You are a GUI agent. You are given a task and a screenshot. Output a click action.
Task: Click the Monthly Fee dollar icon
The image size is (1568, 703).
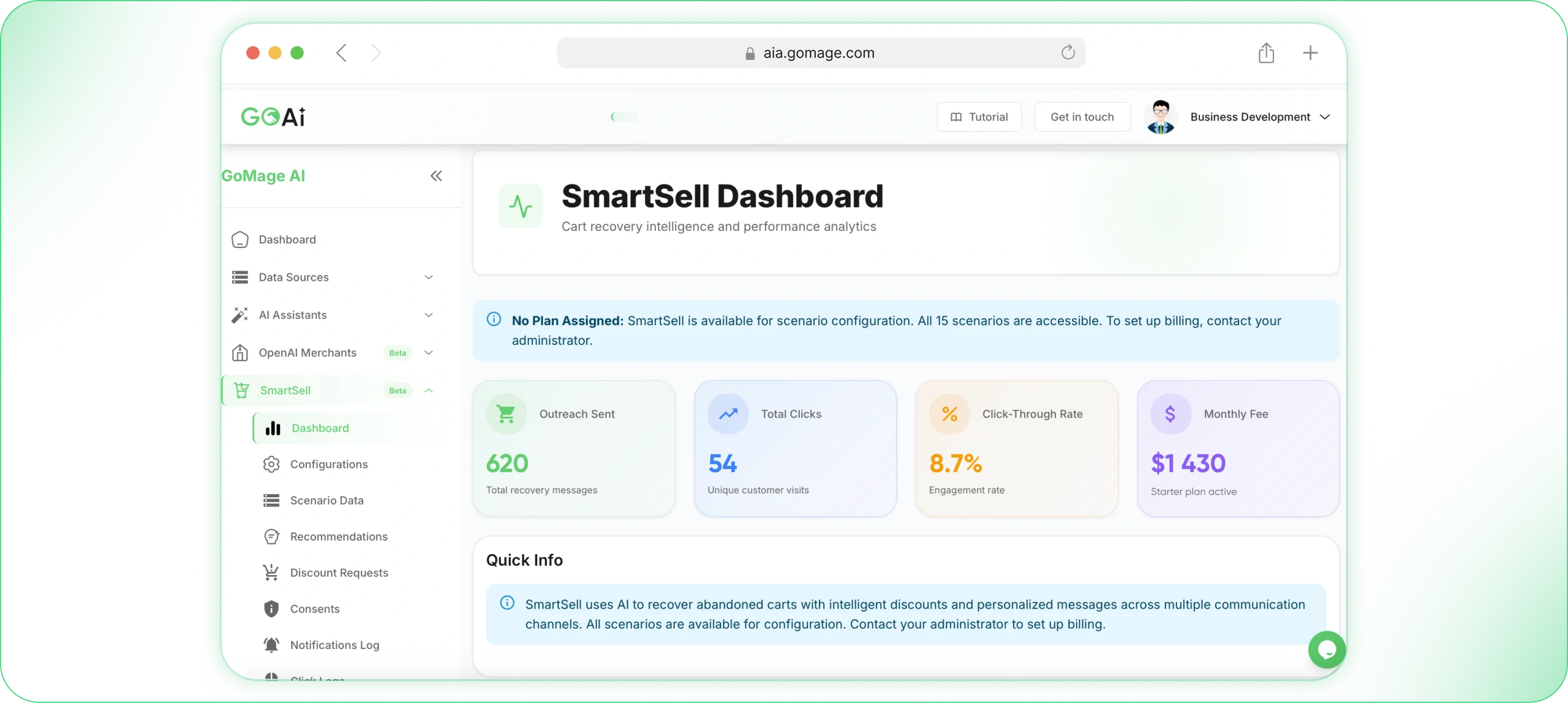click(1170, 414)
